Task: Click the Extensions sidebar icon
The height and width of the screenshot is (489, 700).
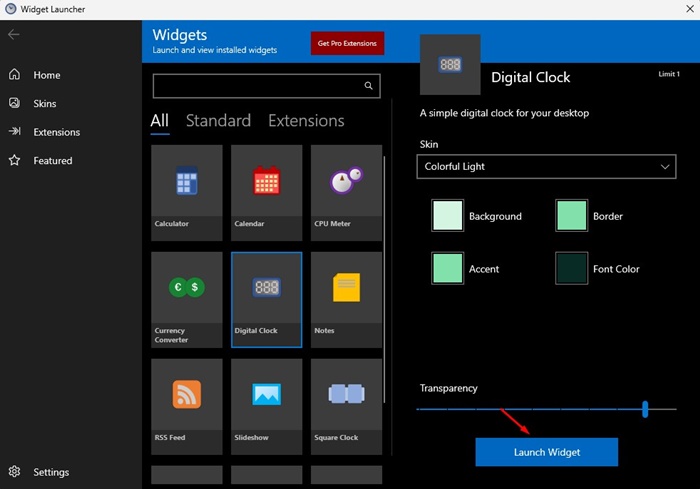Action: 14,131
